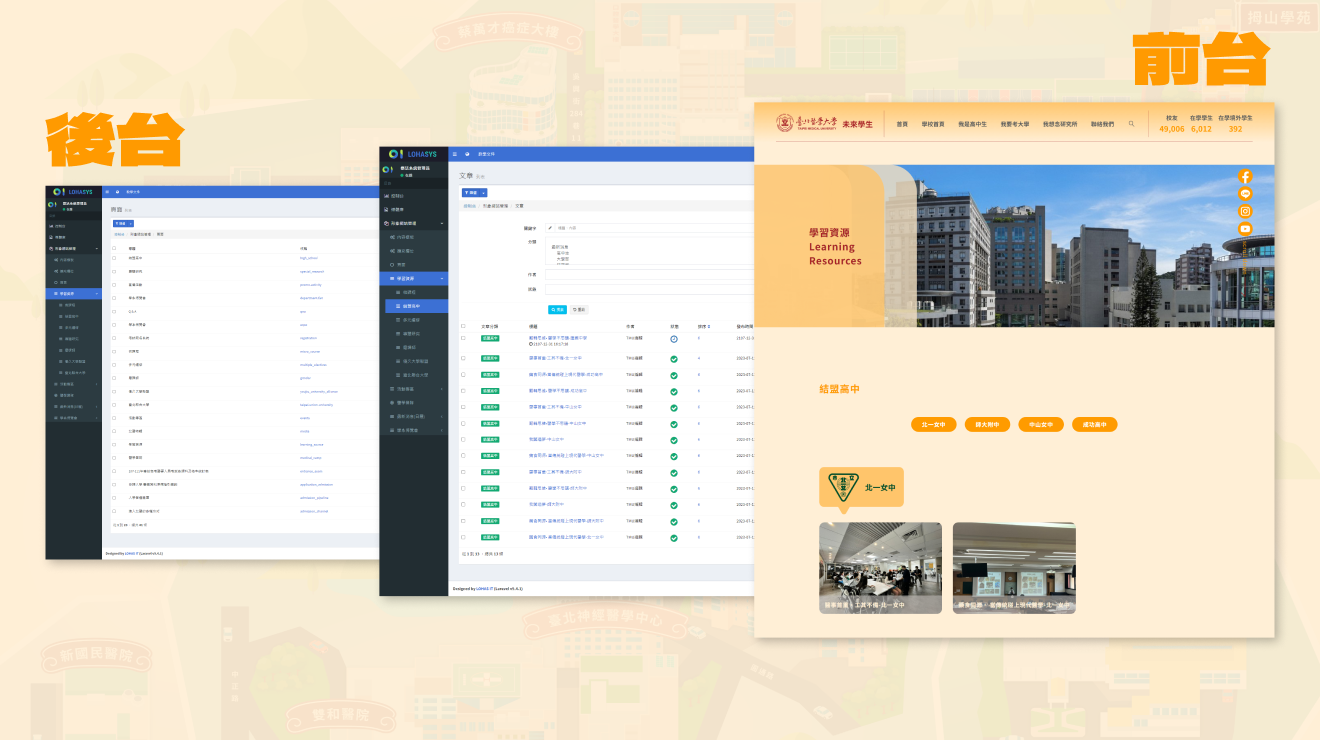Click the hamburger menu icon in the middle backend window

click(455, 154)
